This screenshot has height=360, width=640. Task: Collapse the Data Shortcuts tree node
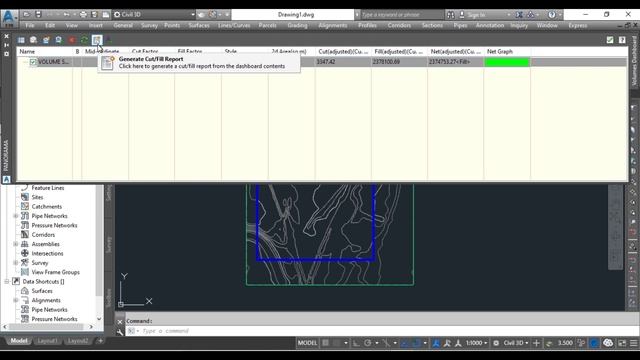click(7, 282)
